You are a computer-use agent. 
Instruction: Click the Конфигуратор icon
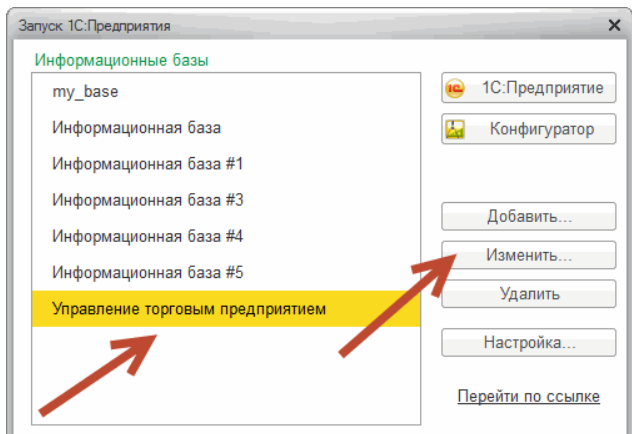456,129
